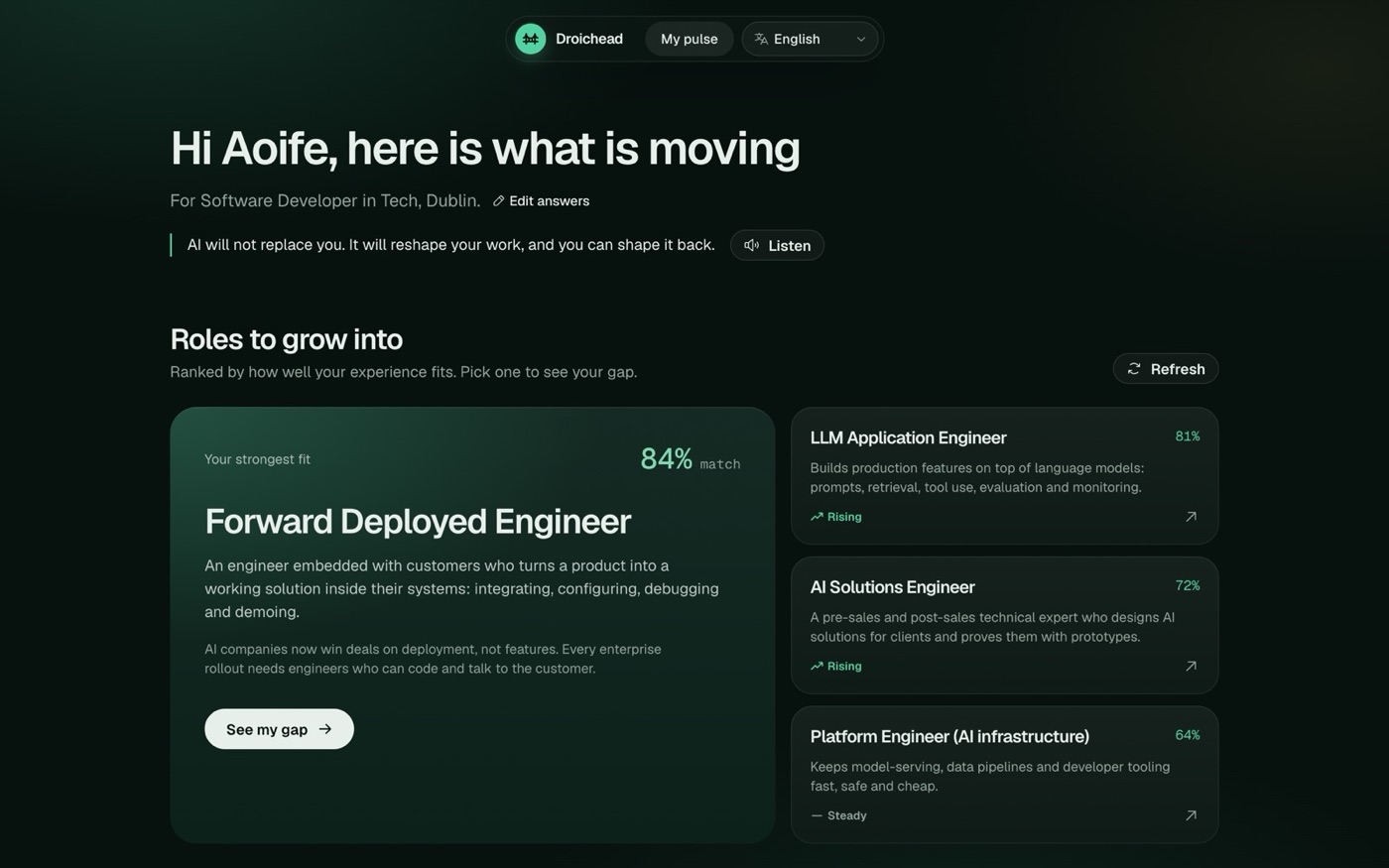This screenshot has width=1389, height=868.
Task: Click the Droichead brand name
Action: [x=589, y=39]
